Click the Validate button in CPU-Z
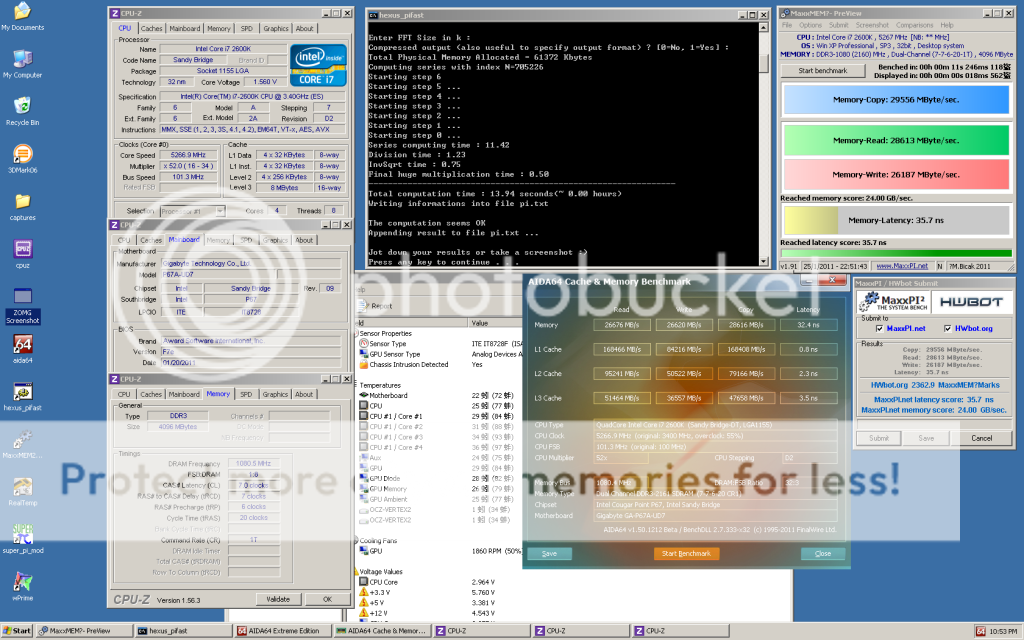This screenshot has height=640, width=1024. pos(278,600)
